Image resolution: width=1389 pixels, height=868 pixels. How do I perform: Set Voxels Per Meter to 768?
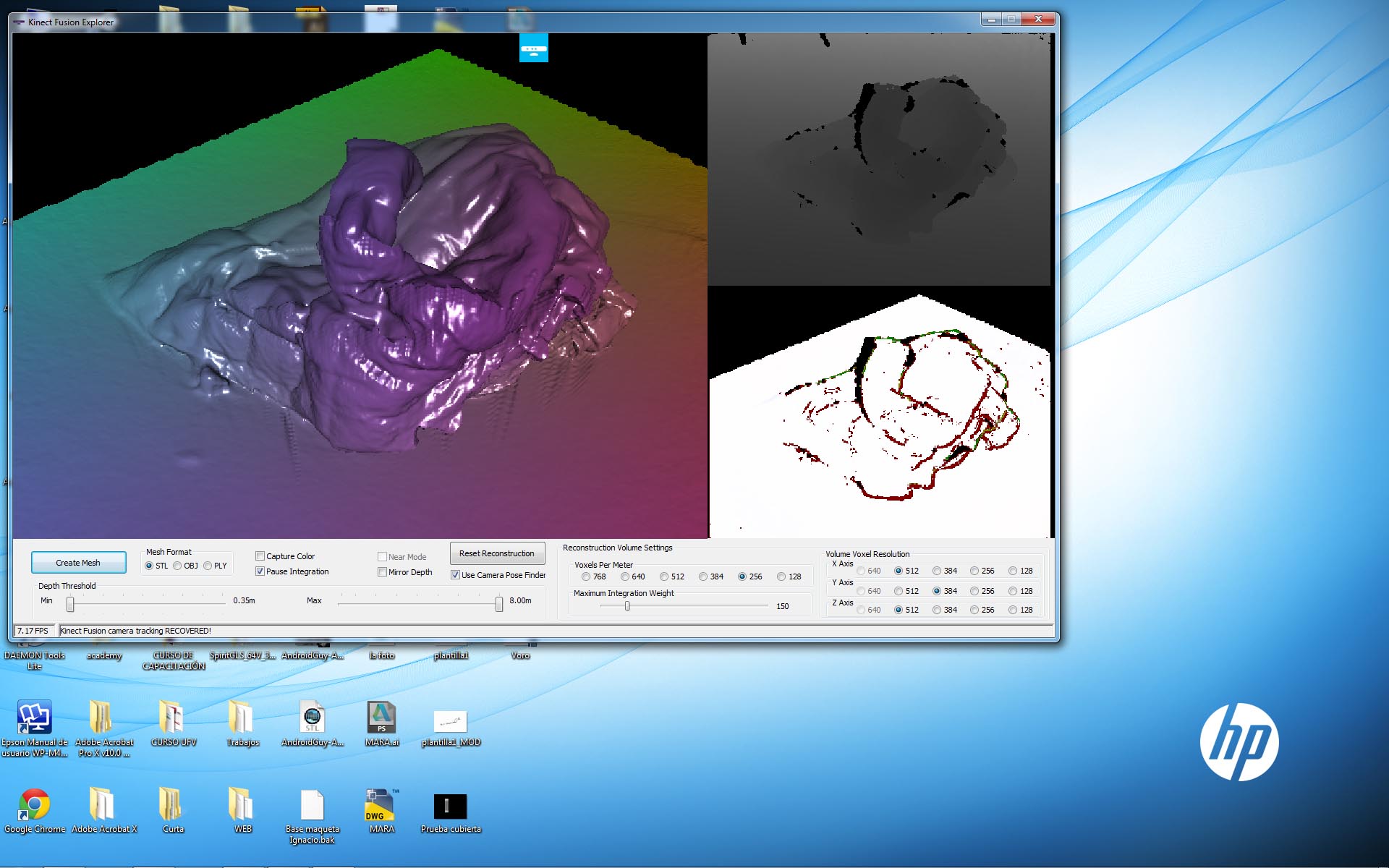click(586, 576)
